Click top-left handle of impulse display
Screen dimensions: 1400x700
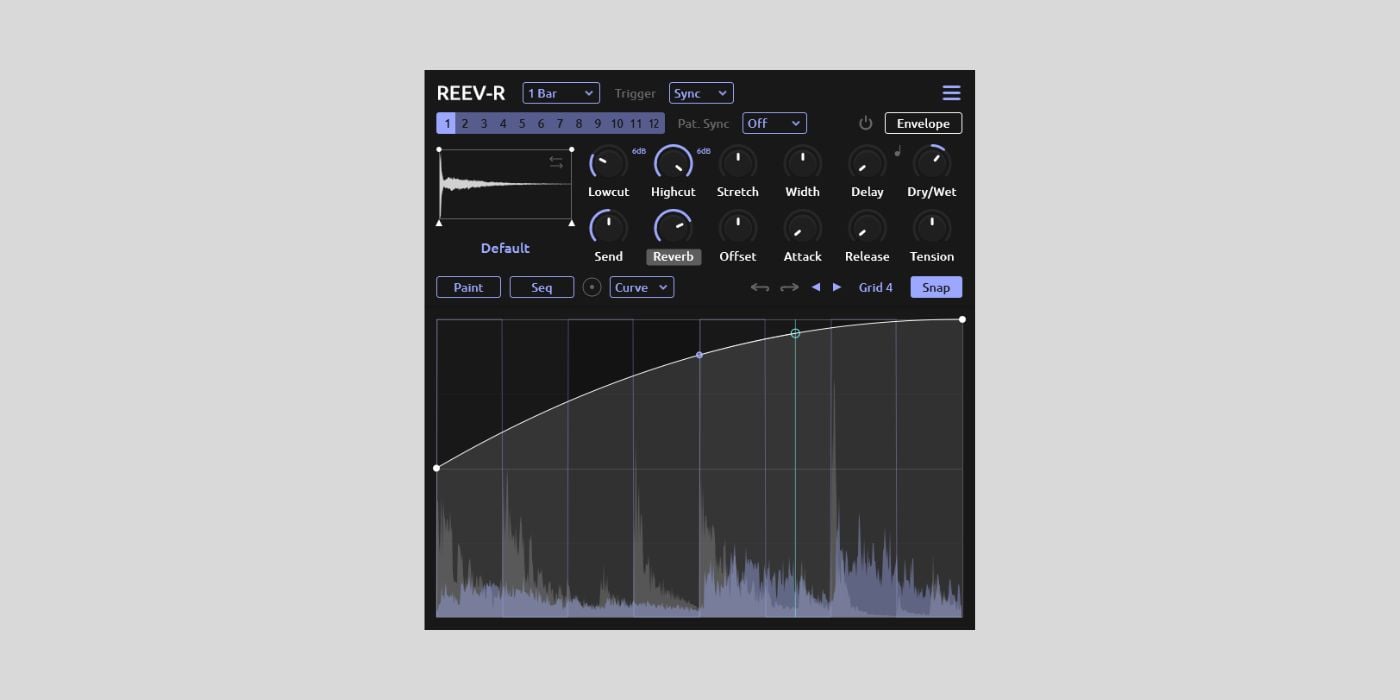[439, 149]
